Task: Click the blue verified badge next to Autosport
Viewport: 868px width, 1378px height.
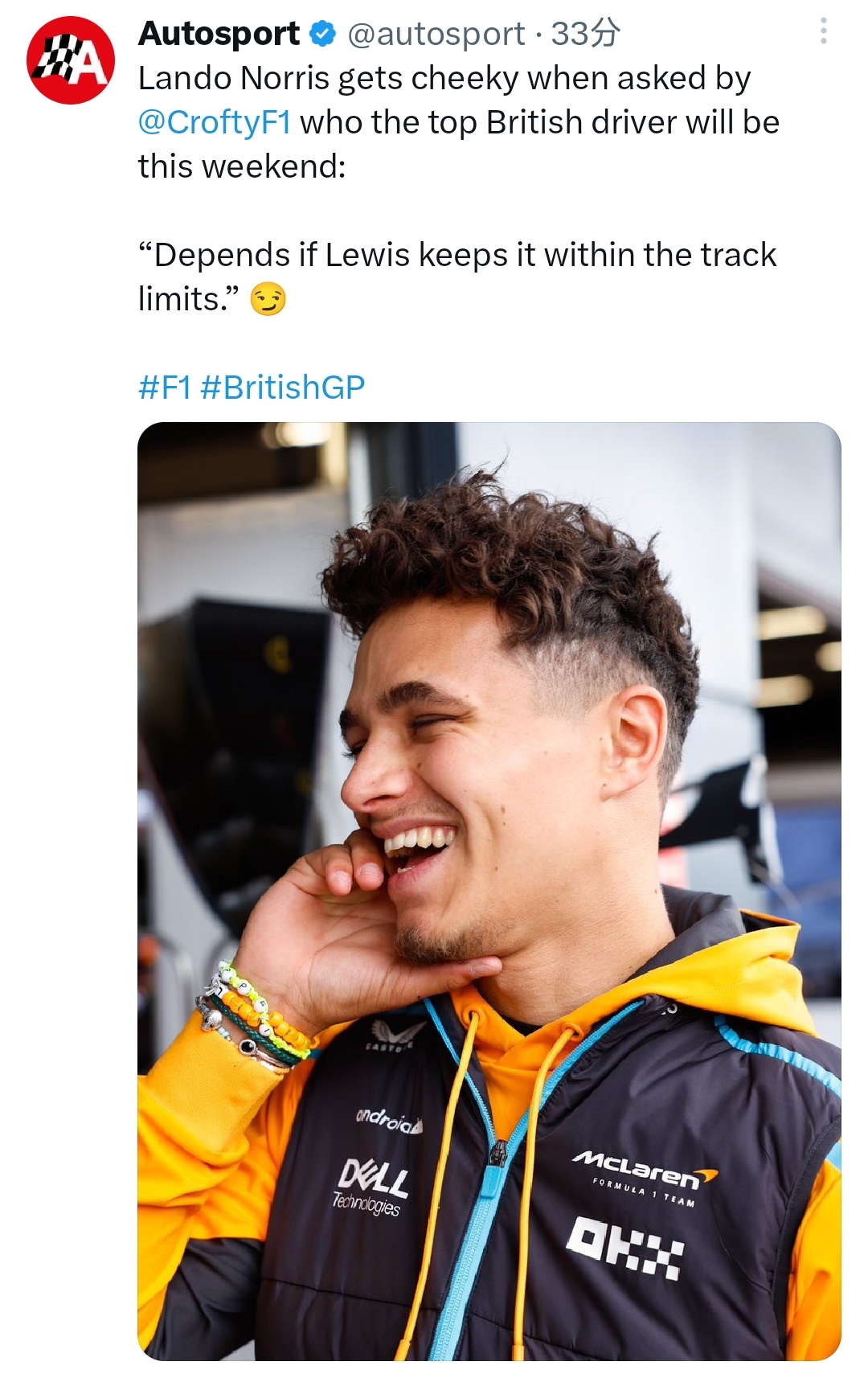Action: pyautogui.click(x=323, y=34)
